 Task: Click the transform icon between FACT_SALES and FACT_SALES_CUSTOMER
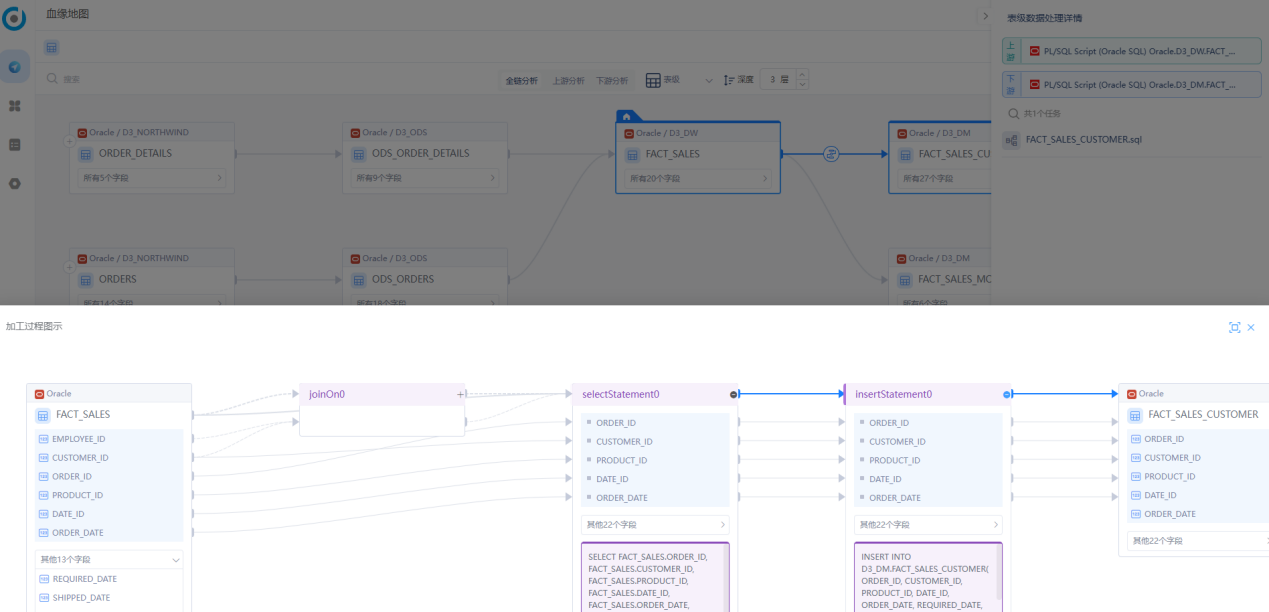click(x=831, y=154)
